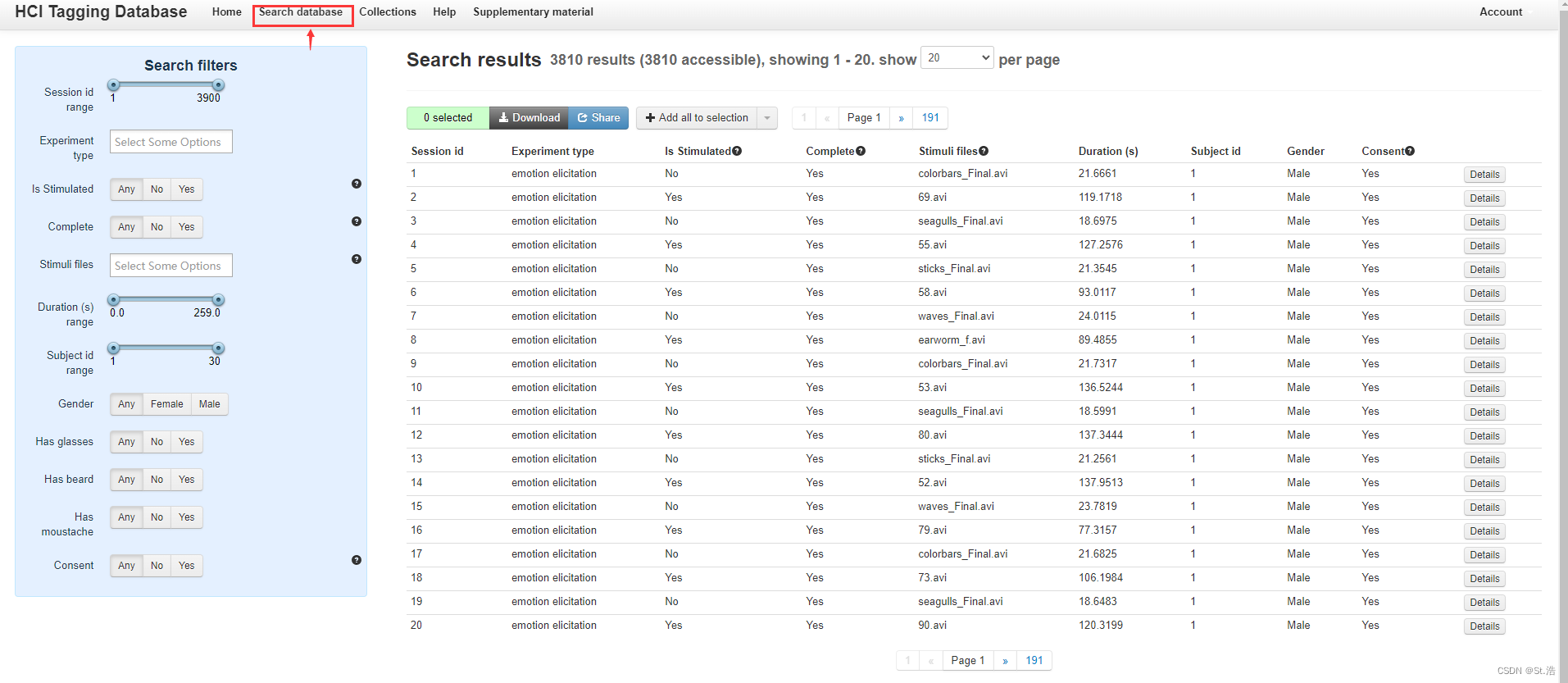Click the right handle of Duration range slider

[x=218, y=300]
